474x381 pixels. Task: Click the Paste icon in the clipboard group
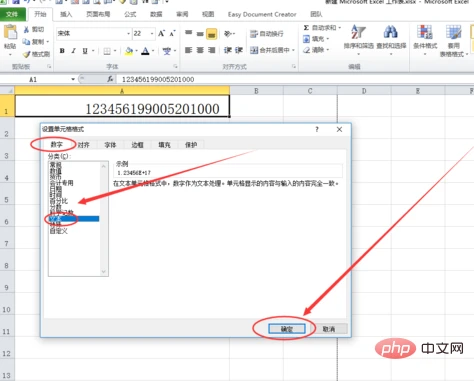tap(10, 33)
